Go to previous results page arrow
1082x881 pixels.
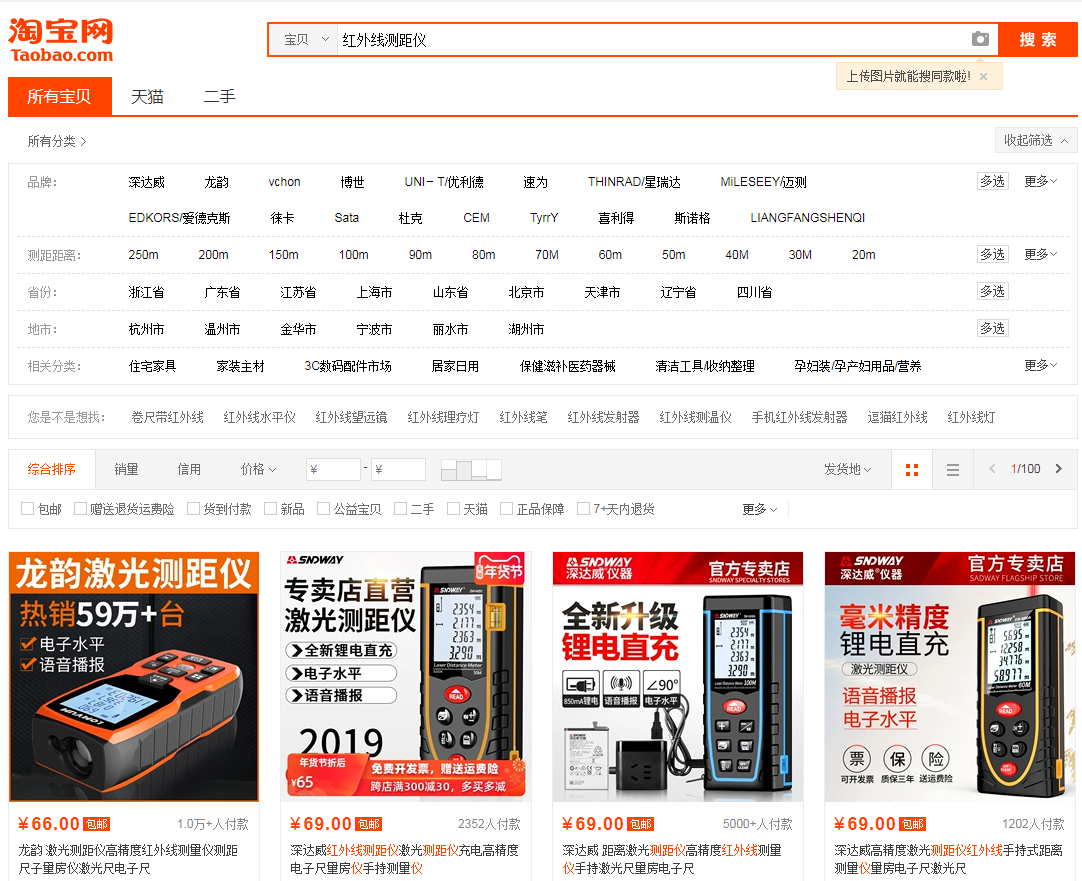coord(992,469)
